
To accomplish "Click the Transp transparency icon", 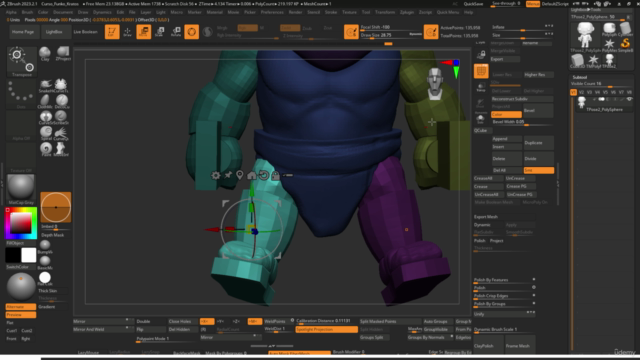I will [x=481, y=87].
